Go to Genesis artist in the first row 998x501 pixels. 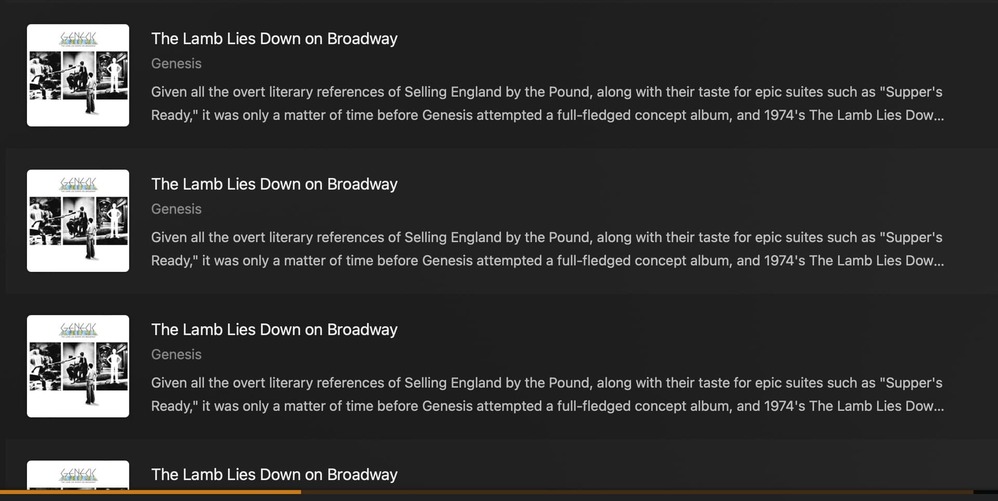[176, 64]
